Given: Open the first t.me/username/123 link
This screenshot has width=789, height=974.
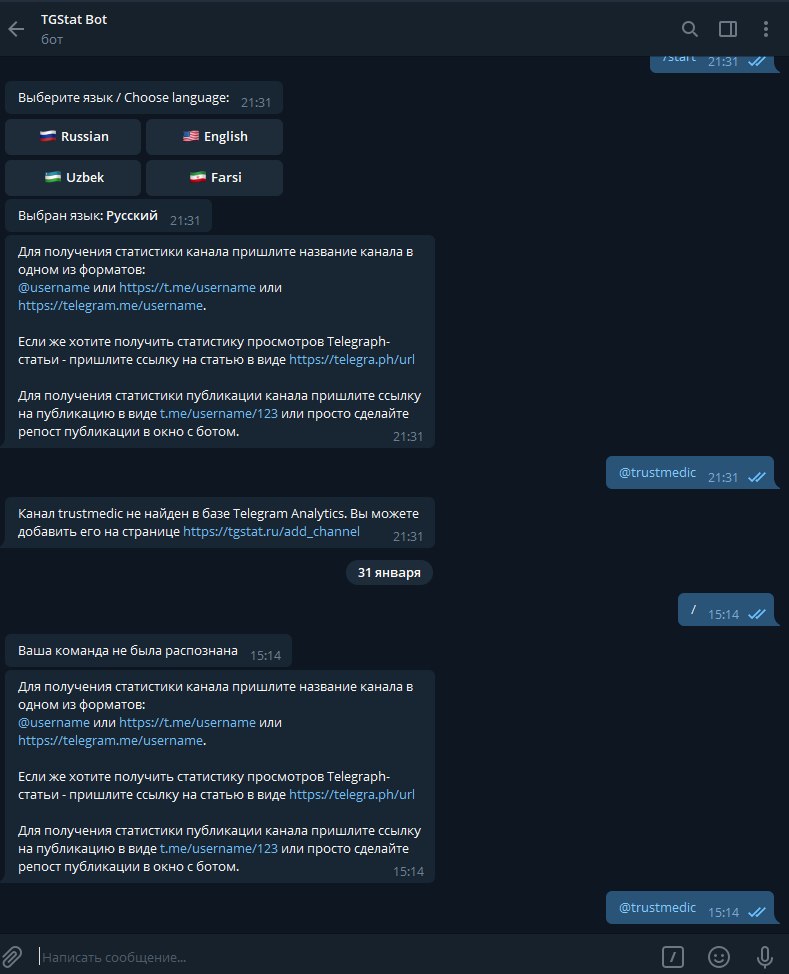Looking at the screenshot, I should click(219, 414).
